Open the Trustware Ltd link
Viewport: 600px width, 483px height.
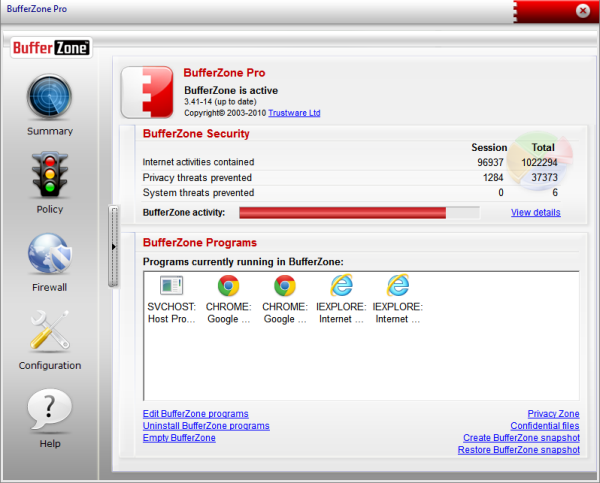(294, 113)
